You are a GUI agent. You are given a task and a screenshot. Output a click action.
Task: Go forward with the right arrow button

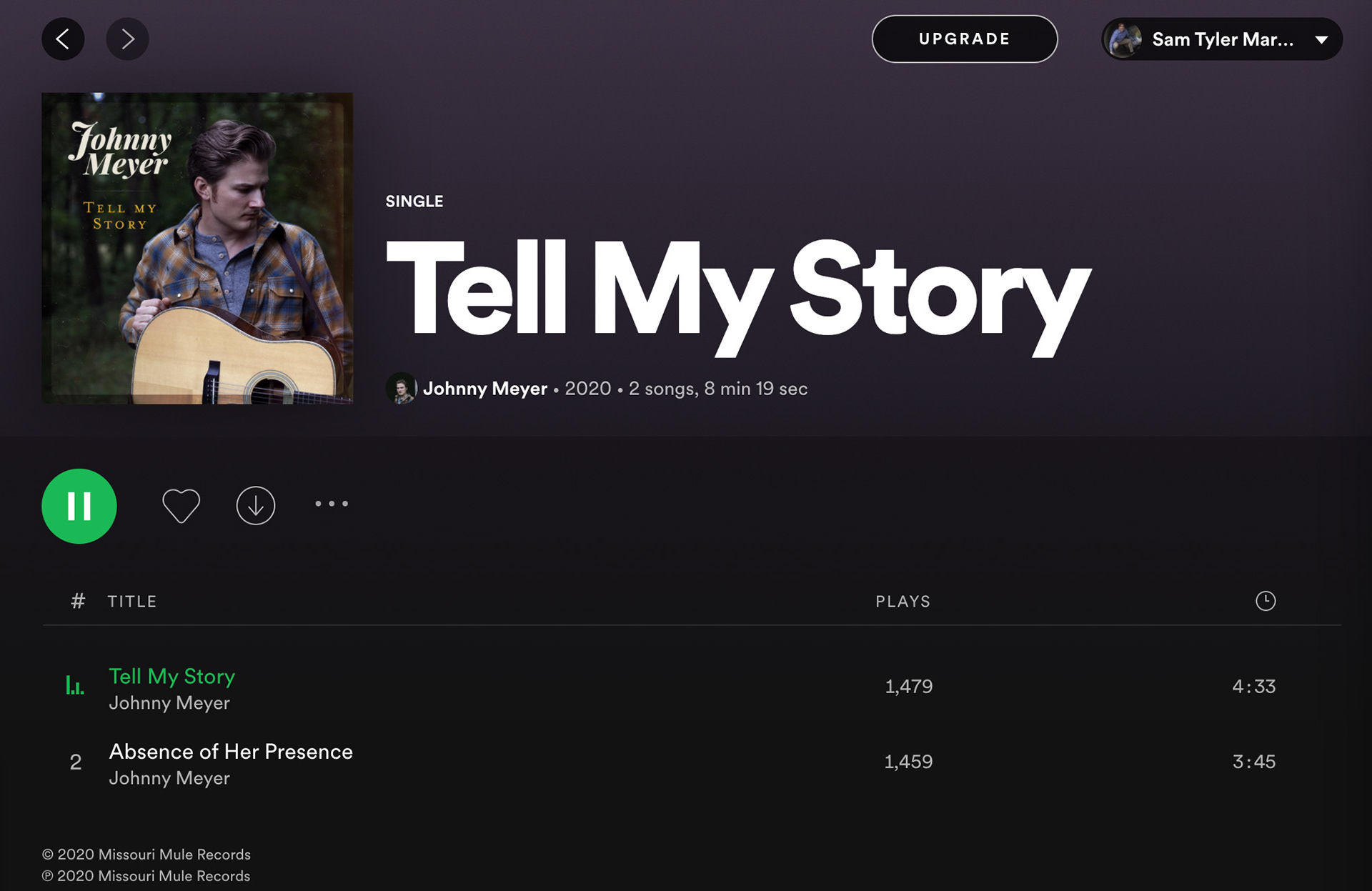[x=127, y=39]
